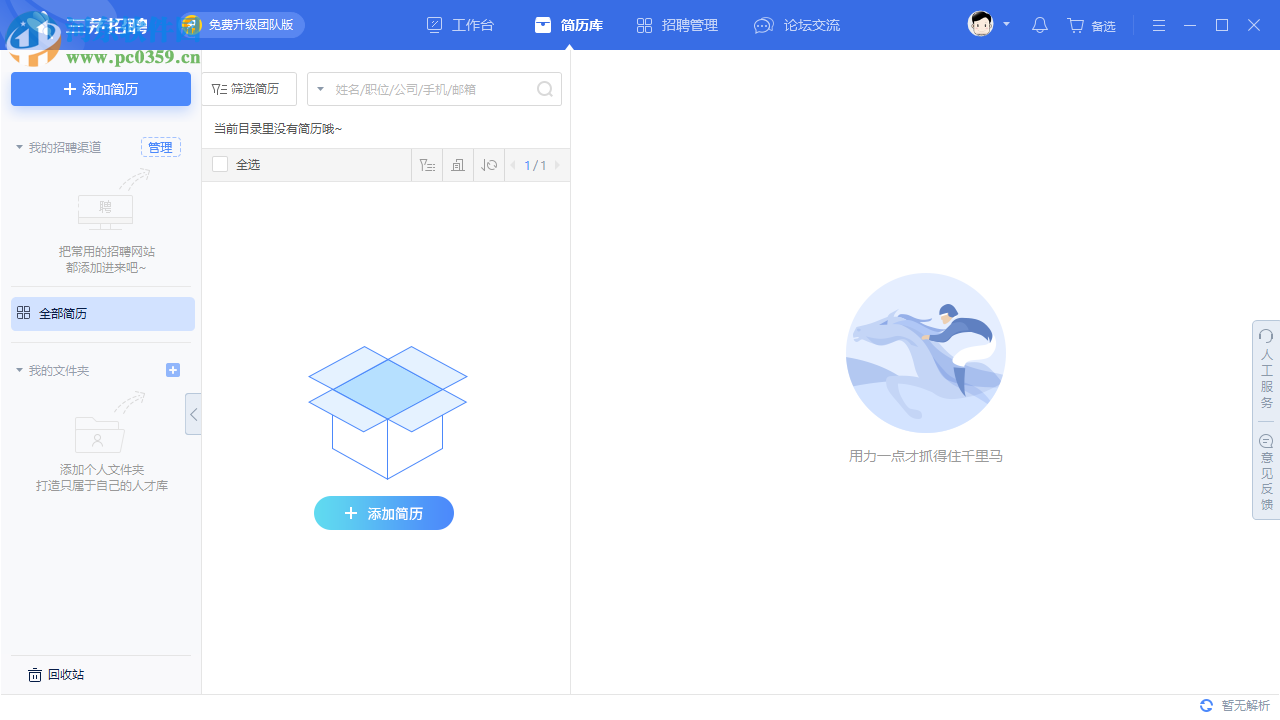The image size is (1280, 720).
Task: Open the 招聘管理 tab
Action: (x=677, y=25)
